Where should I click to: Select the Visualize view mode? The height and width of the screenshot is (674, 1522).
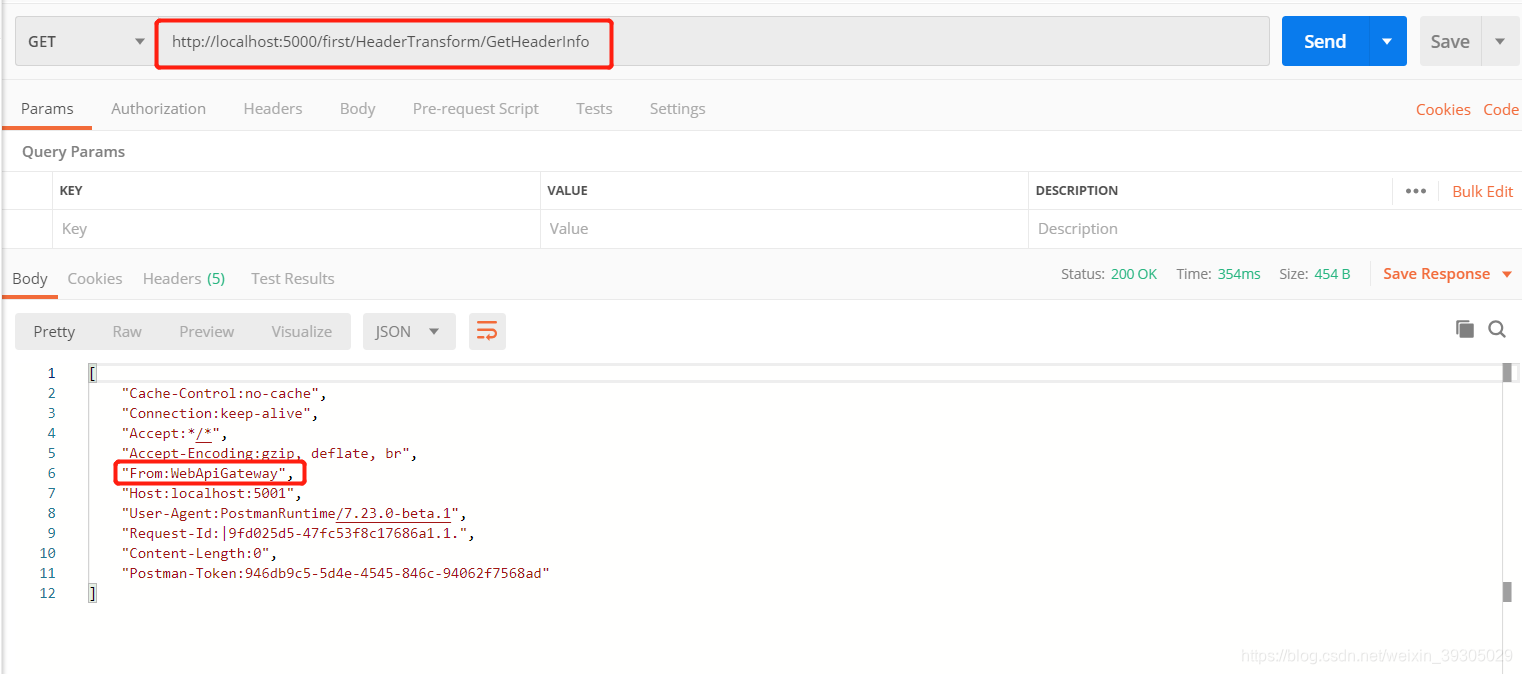coord(302,331)
